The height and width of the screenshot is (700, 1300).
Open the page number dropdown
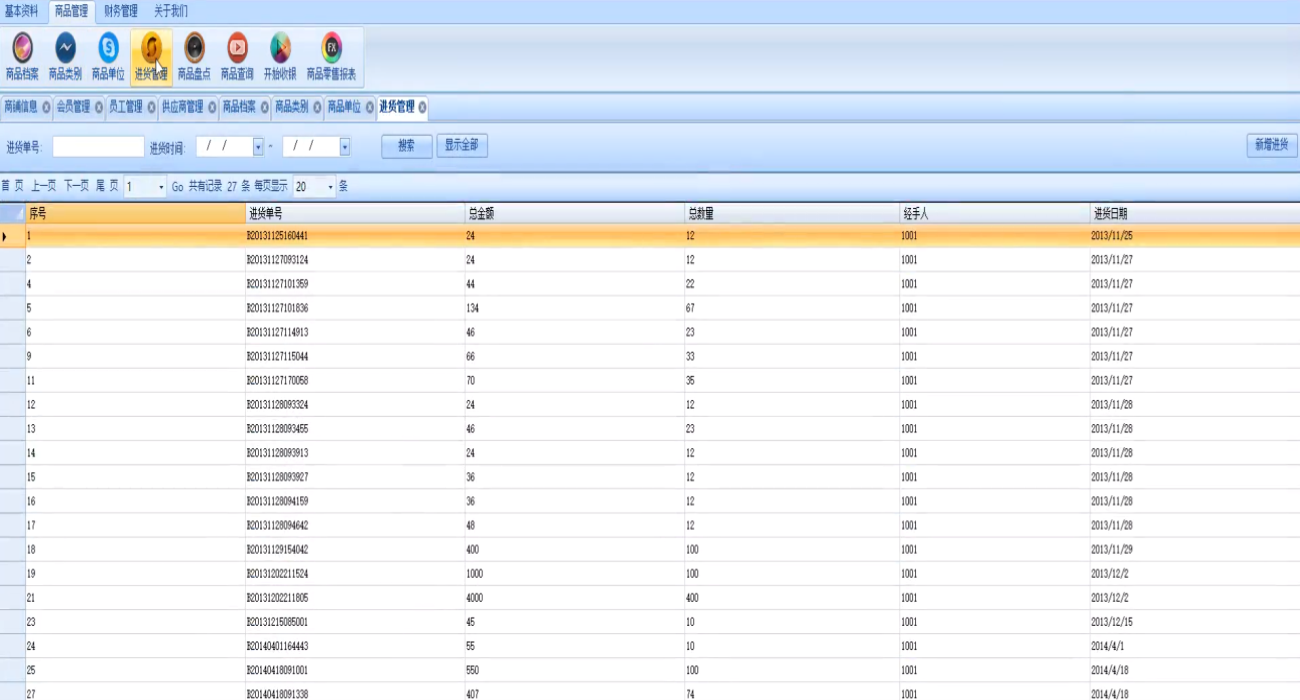pos(161,187)
